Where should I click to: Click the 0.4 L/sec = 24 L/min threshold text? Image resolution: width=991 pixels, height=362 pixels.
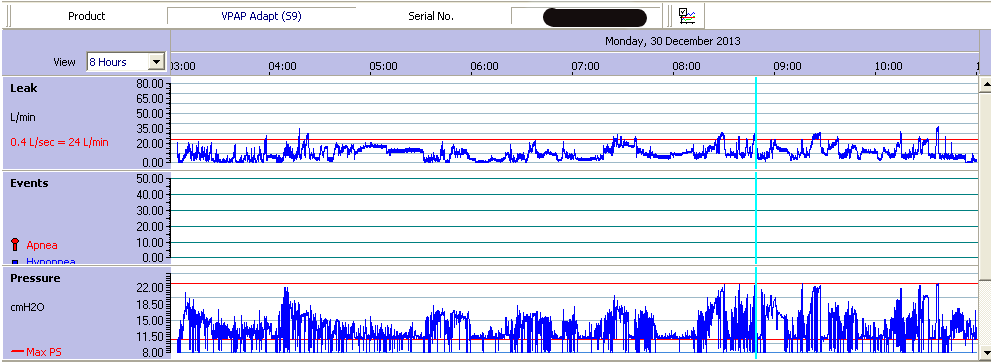click(59, 143)
